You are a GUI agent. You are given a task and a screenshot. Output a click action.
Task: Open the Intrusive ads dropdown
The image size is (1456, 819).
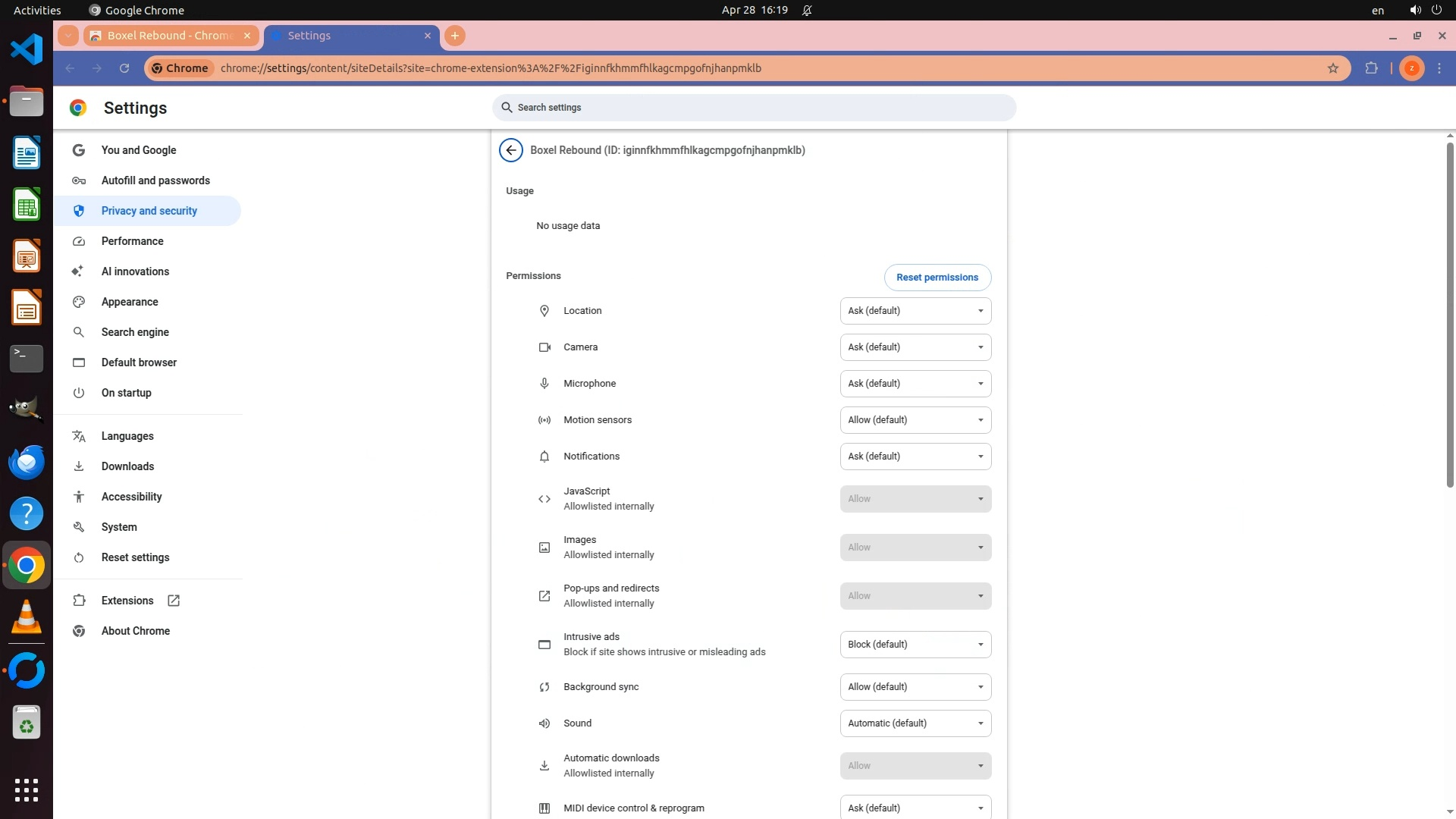pos(915,645)
